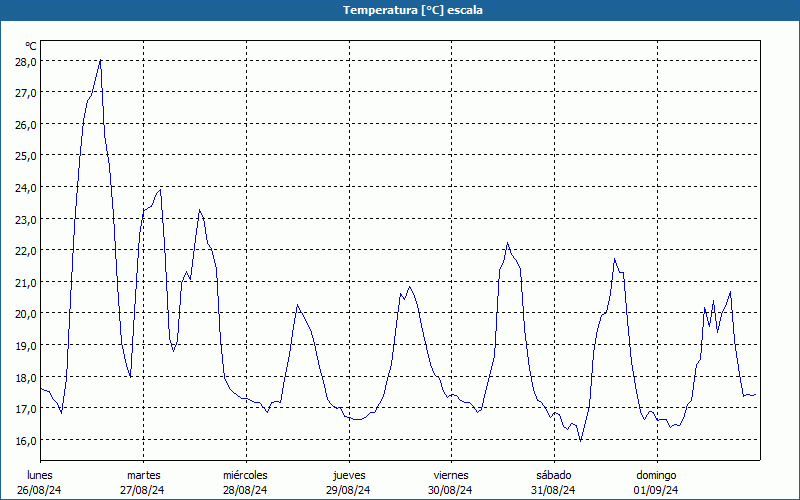This screenshot has height=500, width=800.
Task: Click Friday's peak just above 22°C
Action: click(507, 243)
